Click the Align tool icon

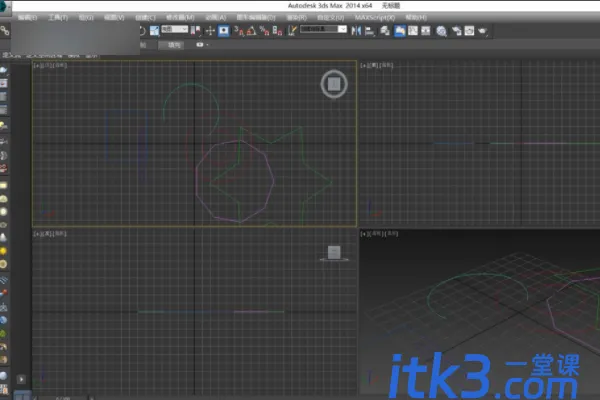point(370,31)
